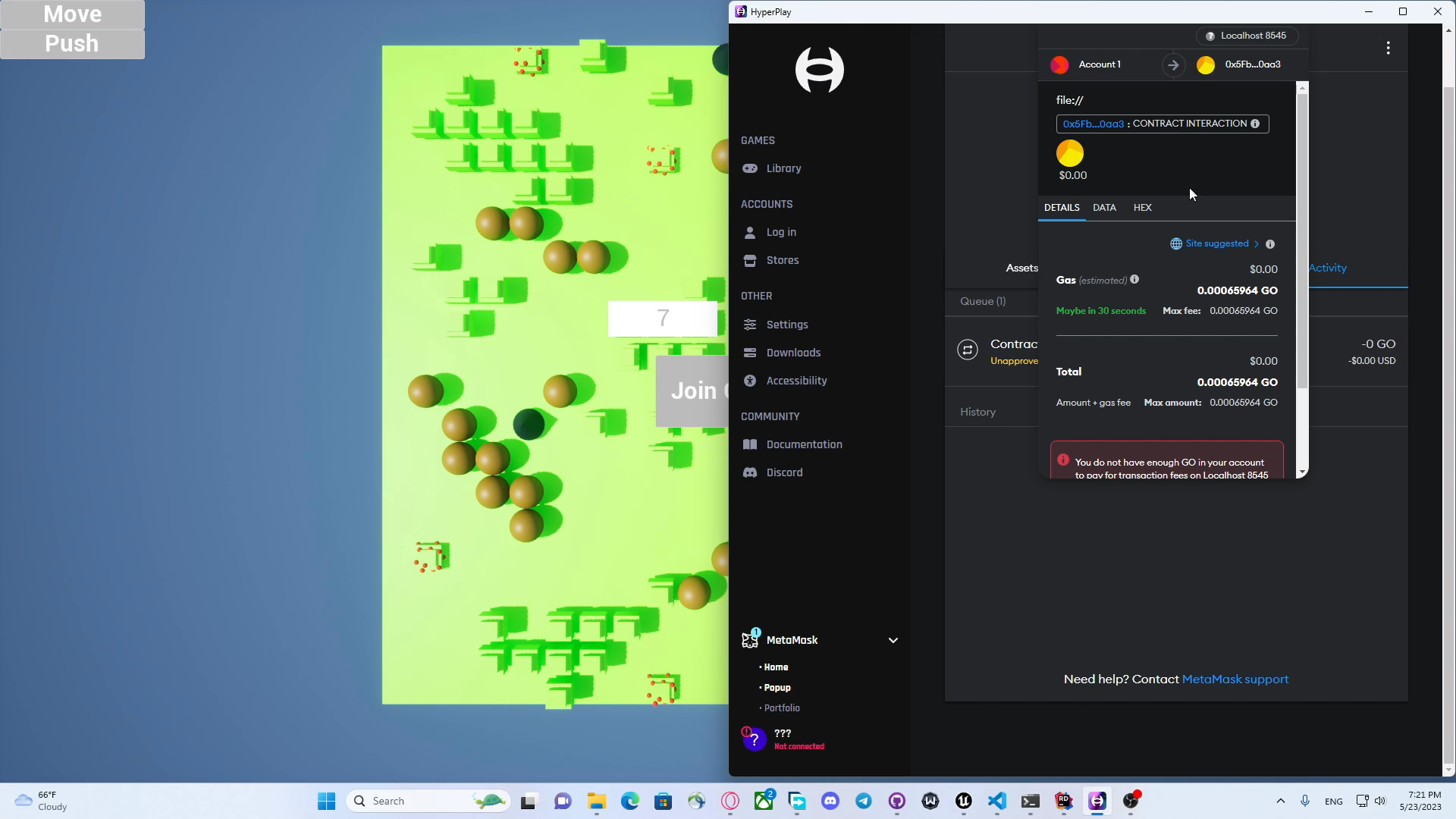Viewport: 1456px width, 819px height.
Task: Click the info icon next to Site suggested
Action: (x=1270, y=244)
